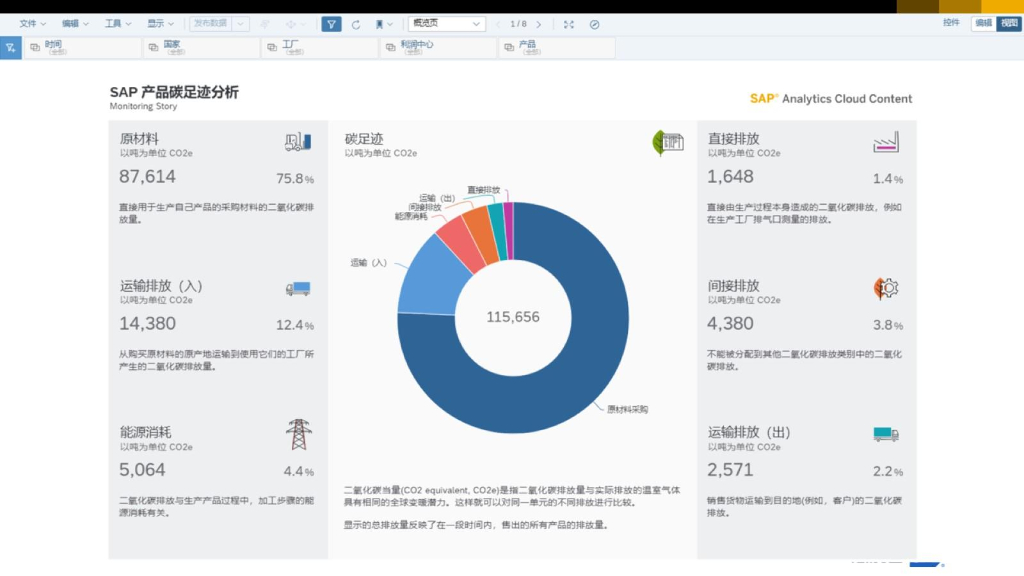This screenshot has width=1024, height=576.
Task: Open the filter funnel icon in the toolbar
Action: tap(331, 24)
